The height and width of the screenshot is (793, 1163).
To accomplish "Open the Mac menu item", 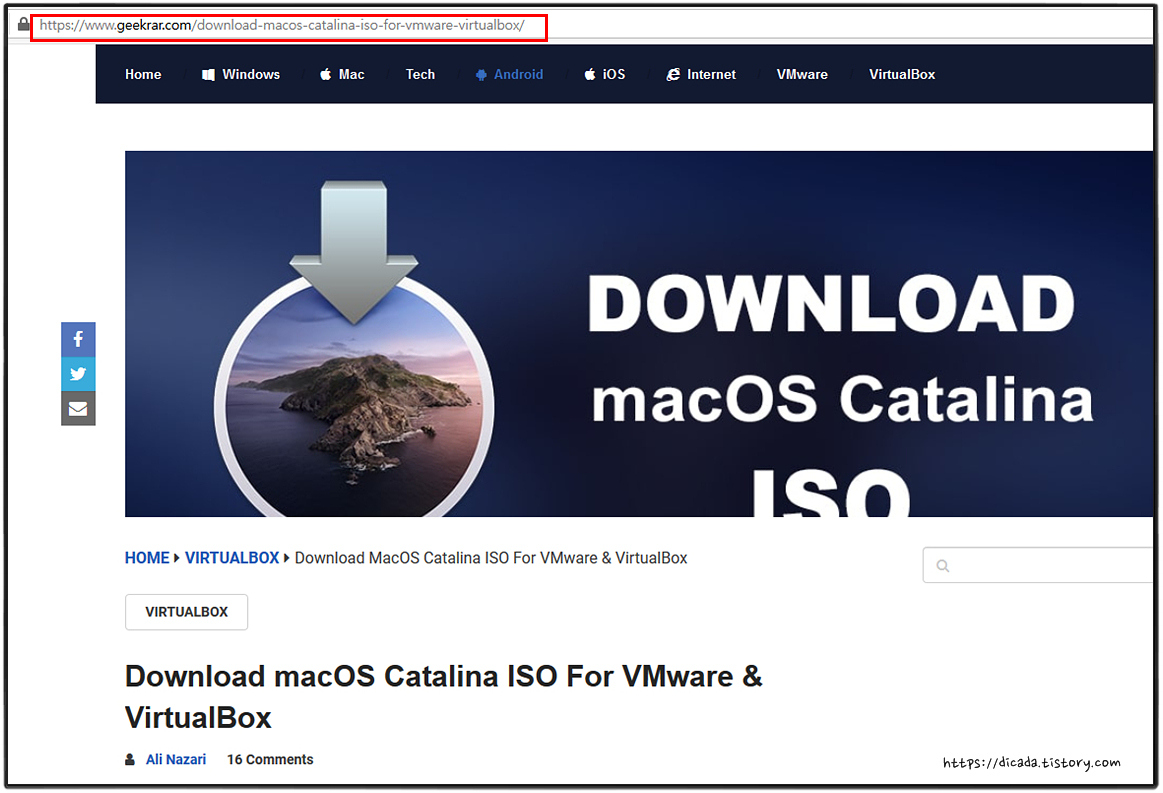I will click(342, 74).
